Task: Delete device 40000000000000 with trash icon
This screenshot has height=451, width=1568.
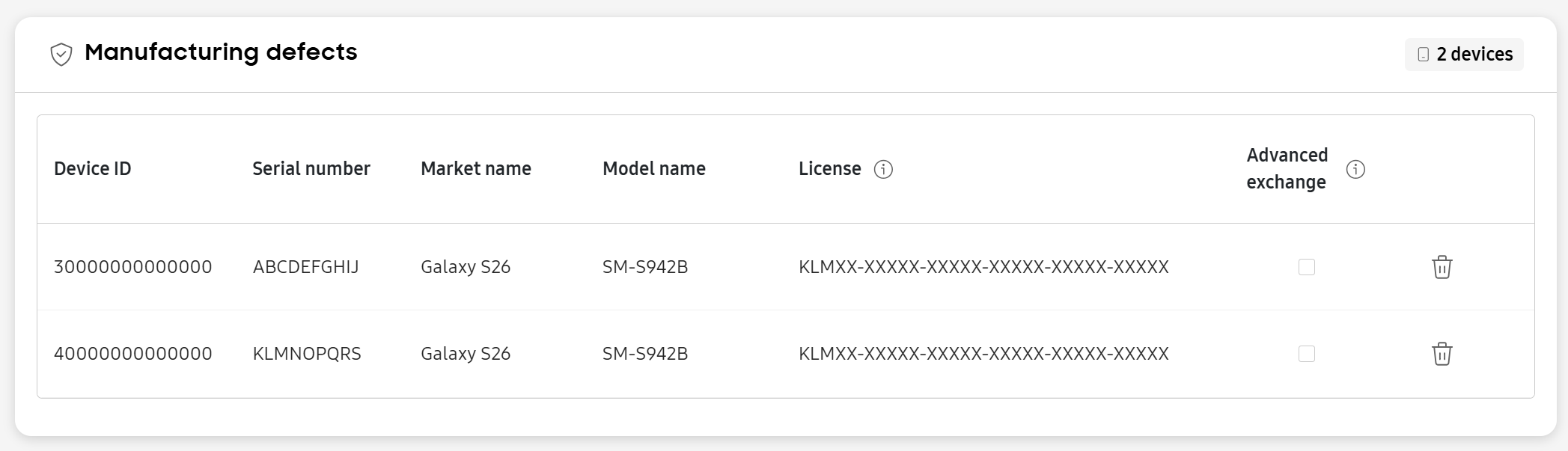Action: [1442, 354]
